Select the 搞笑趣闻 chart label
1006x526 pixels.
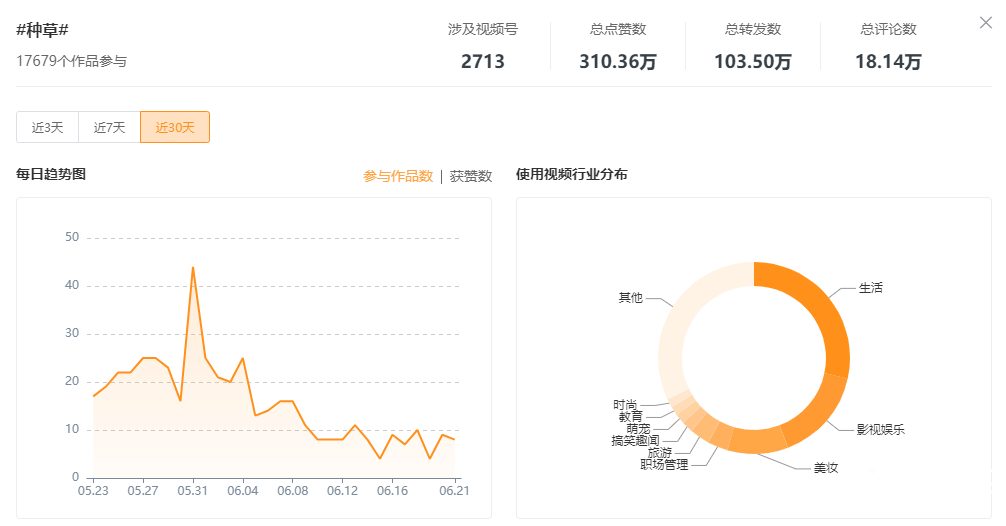(x=635, y=440)
